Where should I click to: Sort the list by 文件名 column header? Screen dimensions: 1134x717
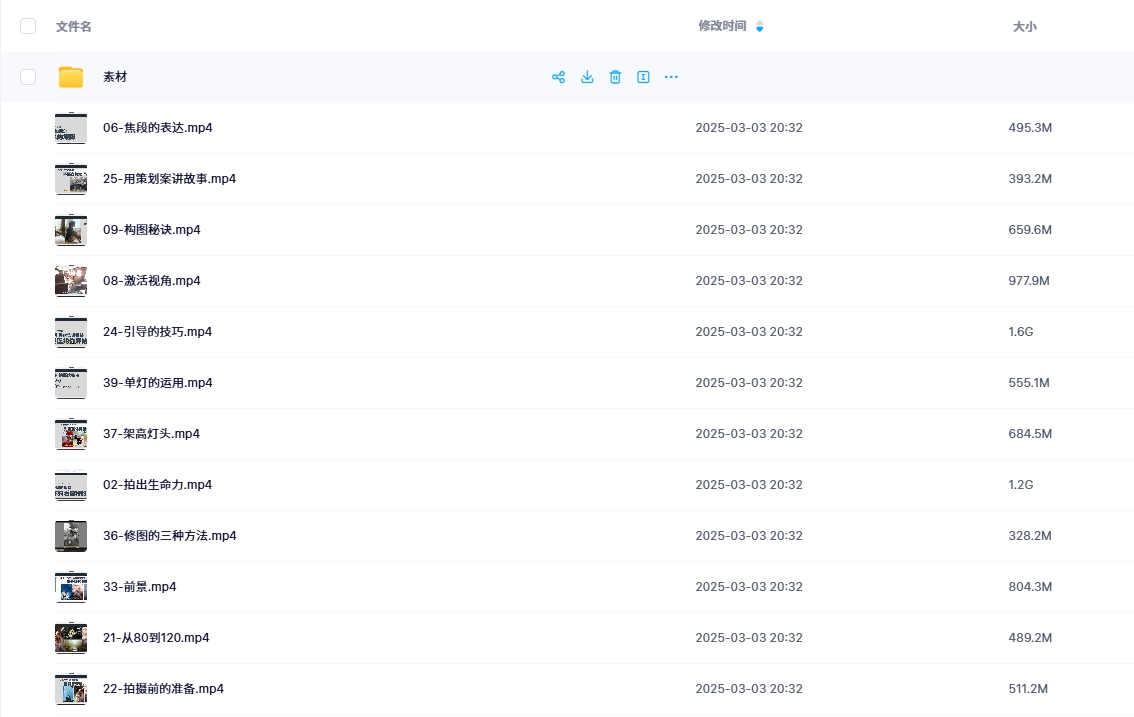73,26
